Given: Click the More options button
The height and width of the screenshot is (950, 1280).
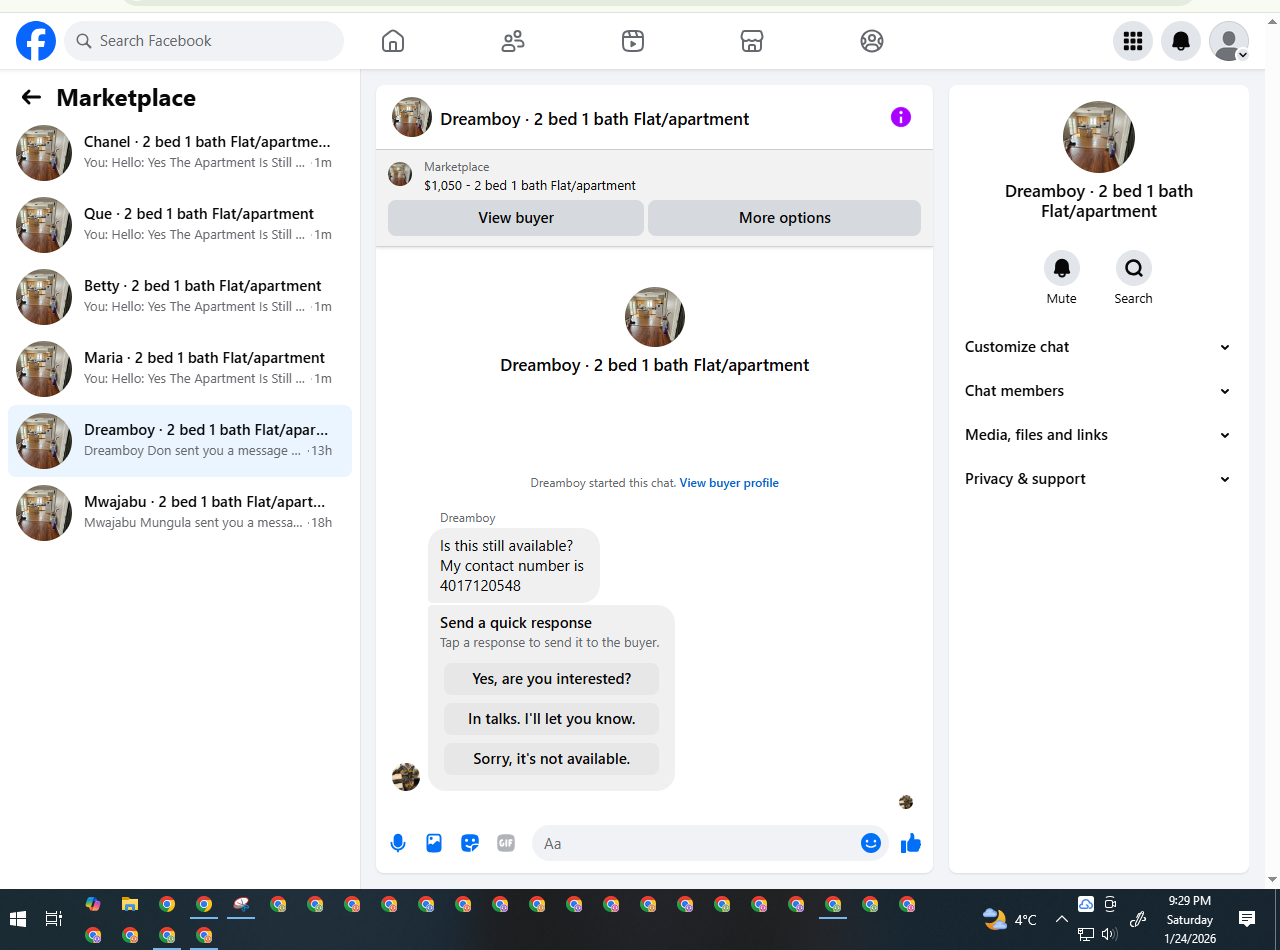Looking at the screenshot, I should (x=785, y=218).
